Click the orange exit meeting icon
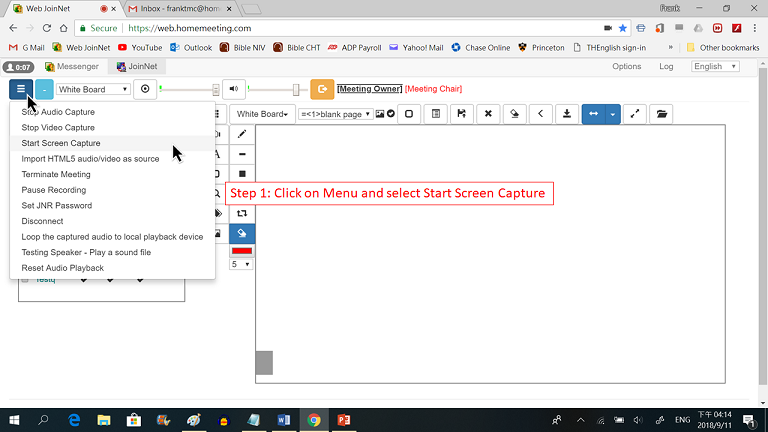 click(322, 89)
